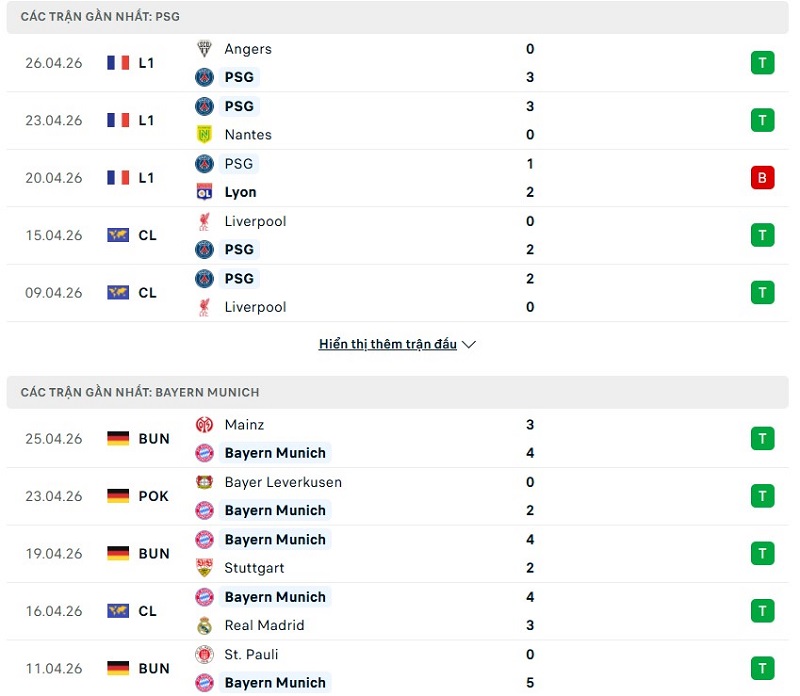The height and width of the screenshot is (696, 800).
Task: Select the Bayer Leverkusen logo
Action: (205, 482)
